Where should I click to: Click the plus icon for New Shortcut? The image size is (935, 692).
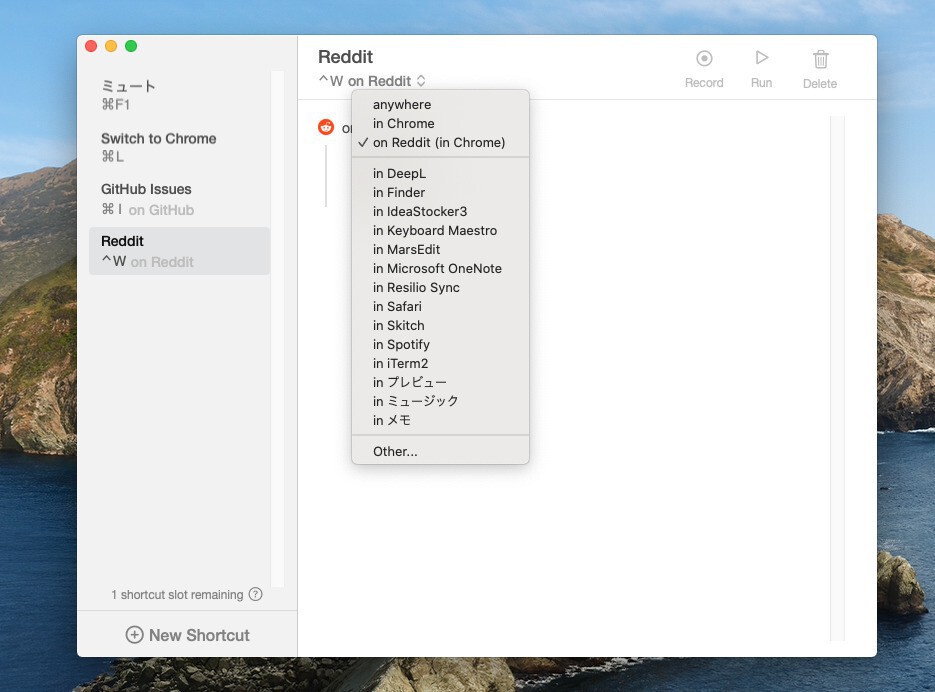pyautogui.click(x=134, y=635)
